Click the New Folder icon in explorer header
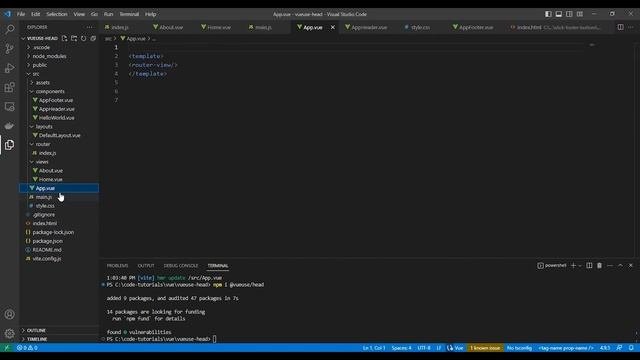 (x=74, y=38)
